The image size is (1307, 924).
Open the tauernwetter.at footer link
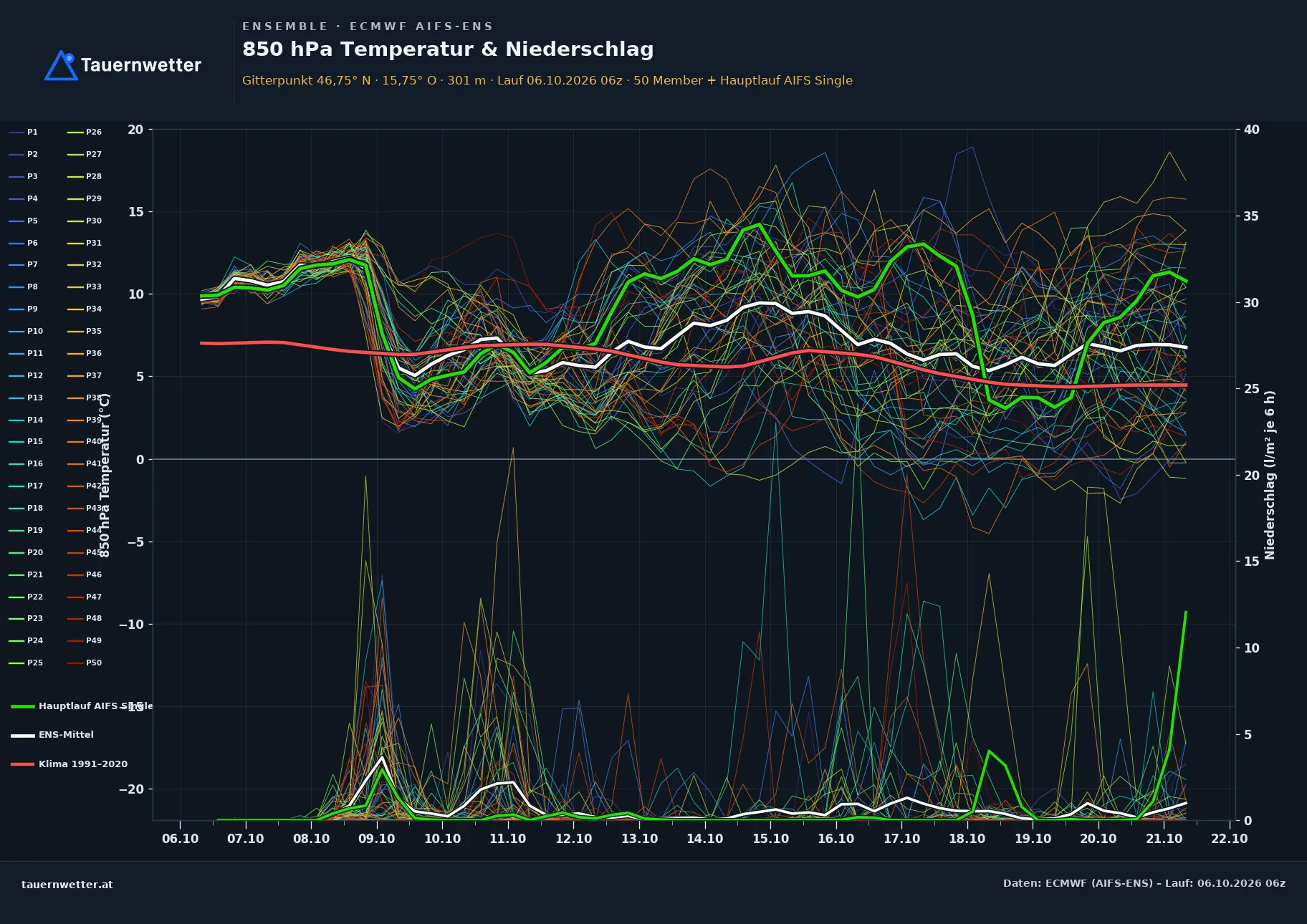click(67, 885)
